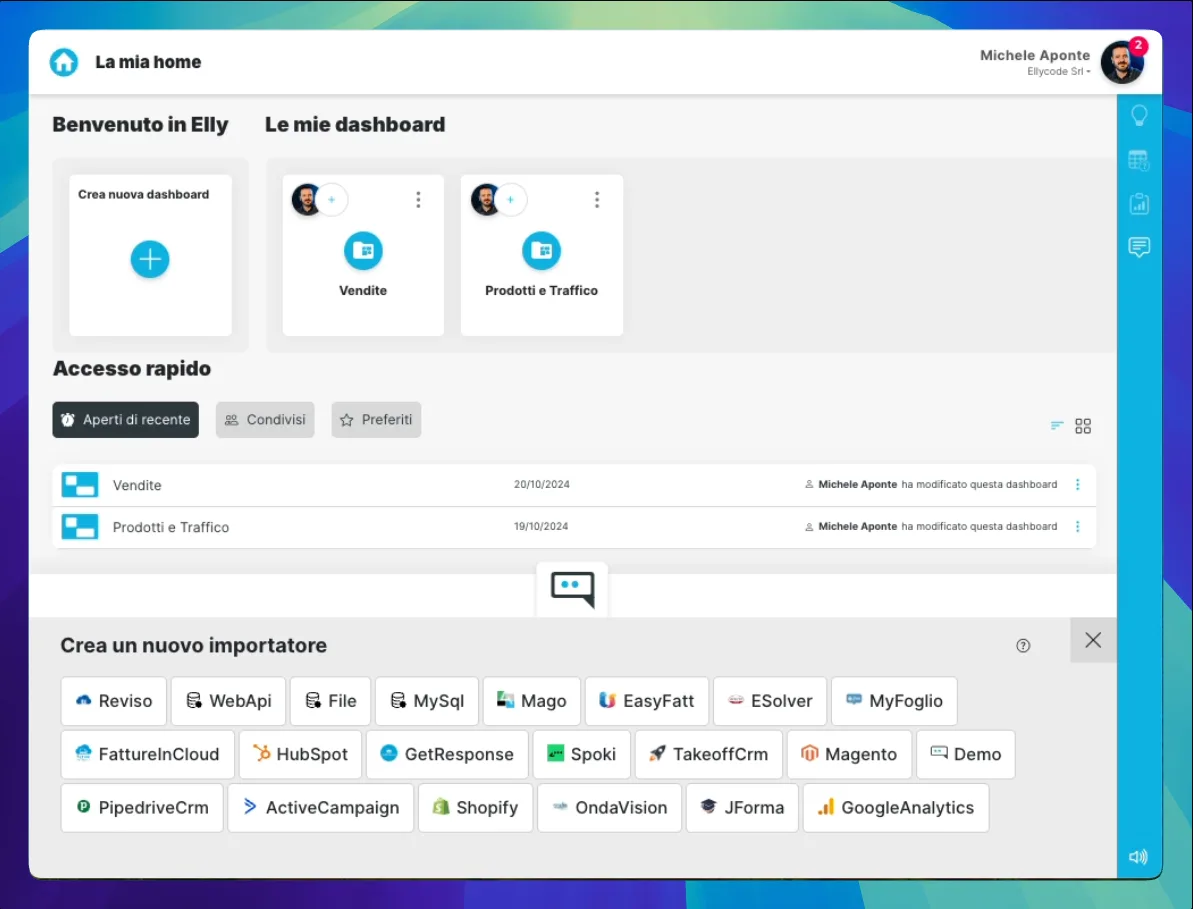
Task: Click Vendite row dashboard thumbnail icon
Action: point(80,485)
